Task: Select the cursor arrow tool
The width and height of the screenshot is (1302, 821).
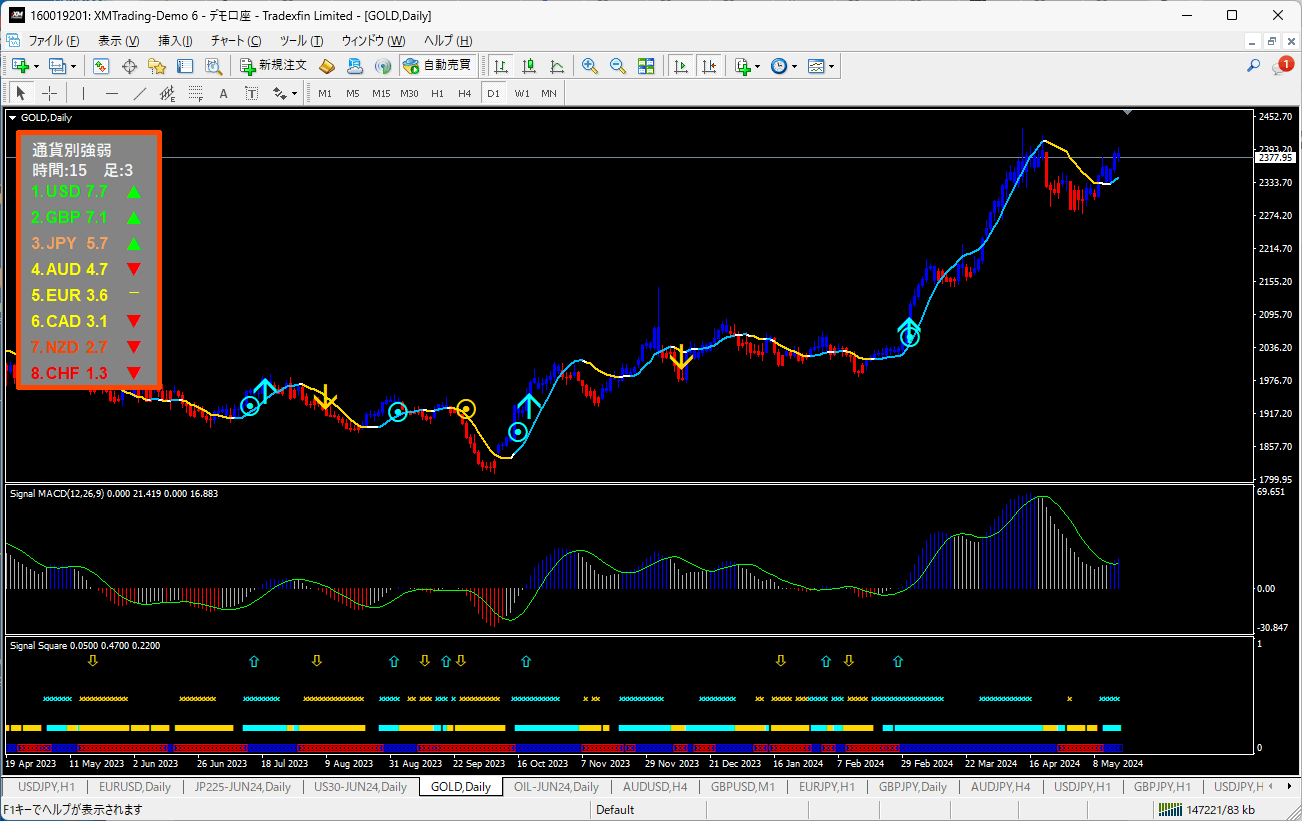Action: pyautogui.click(x=21, y=93)
